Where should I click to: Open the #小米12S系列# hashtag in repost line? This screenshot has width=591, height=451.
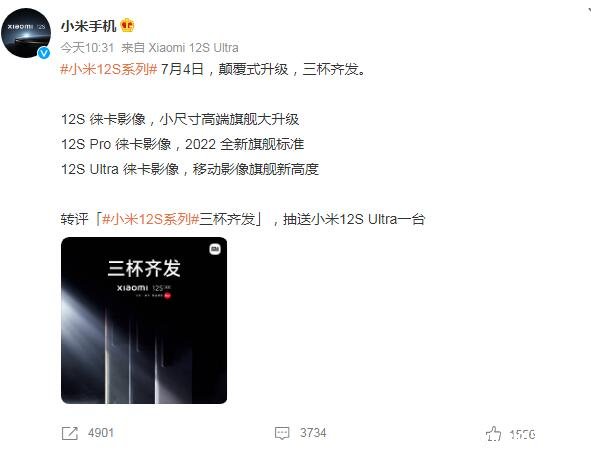[x=150, y=219]
